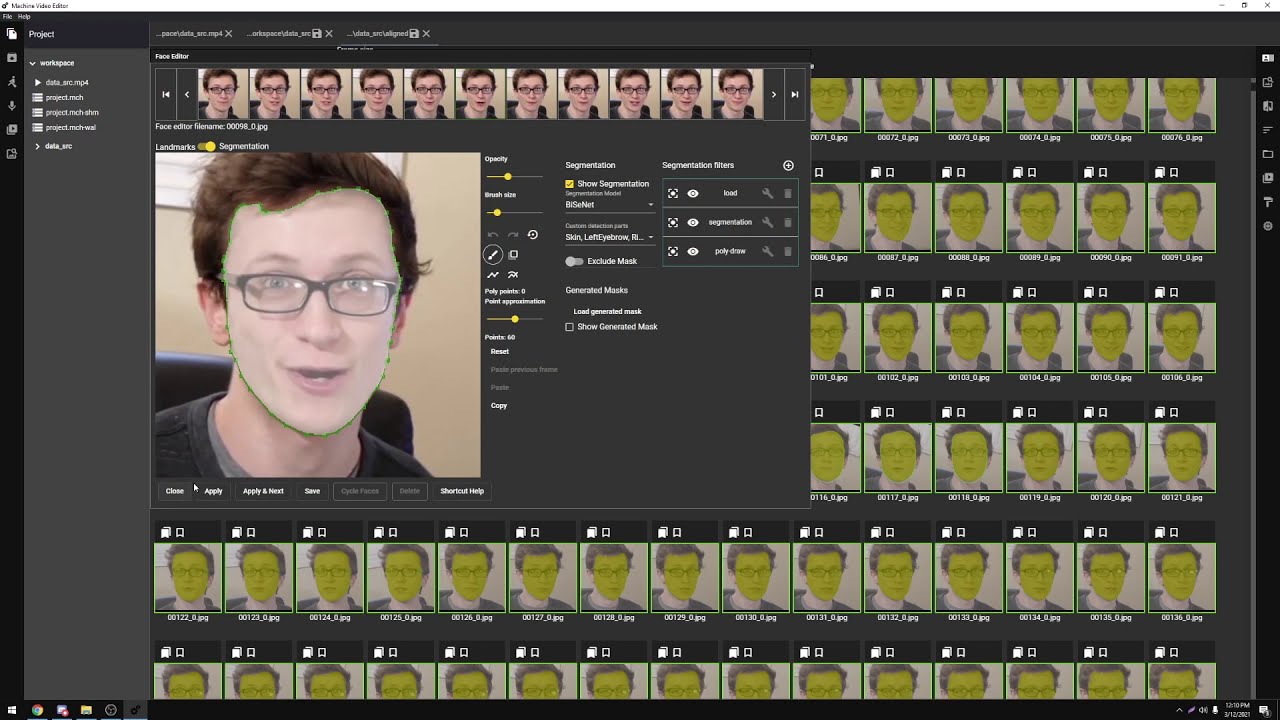
Task: Jump to the first face frame
Action: click(166, 94)
